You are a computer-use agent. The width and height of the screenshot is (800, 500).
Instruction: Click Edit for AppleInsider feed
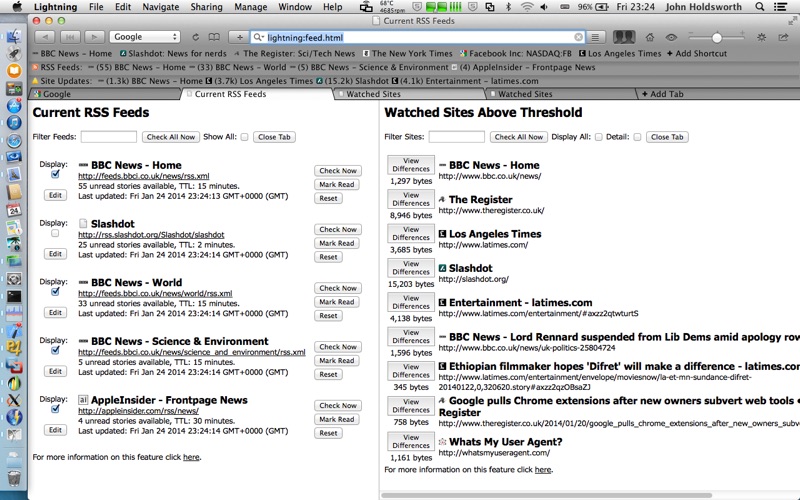55,430
